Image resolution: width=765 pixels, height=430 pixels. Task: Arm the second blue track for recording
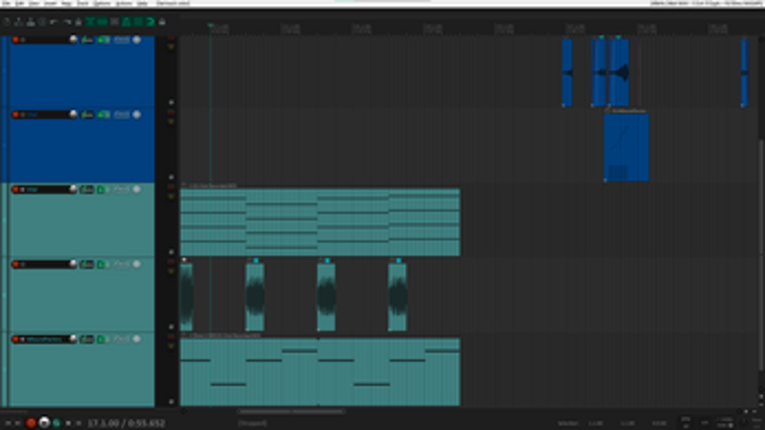tap(15, 115)
